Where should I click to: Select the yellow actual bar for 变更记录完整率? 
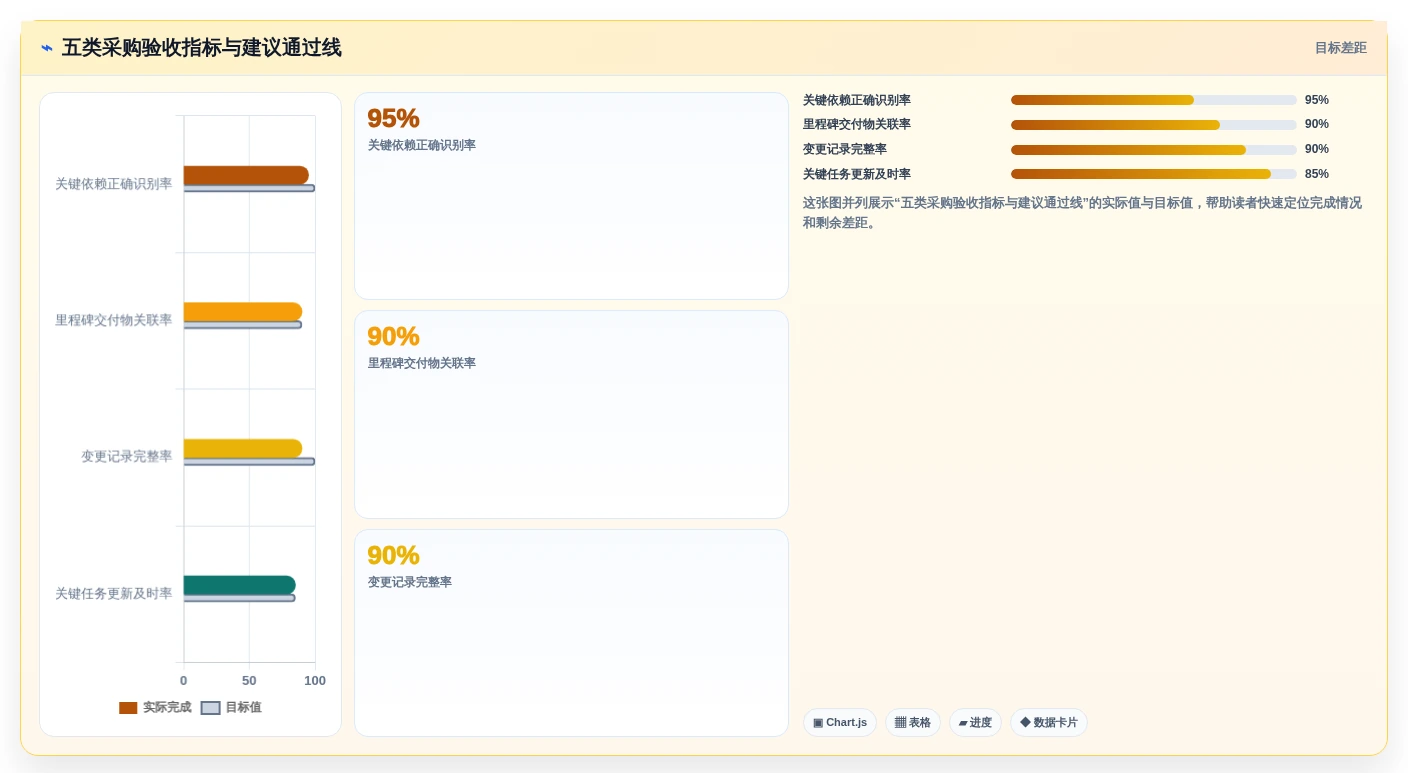[243, 448]
